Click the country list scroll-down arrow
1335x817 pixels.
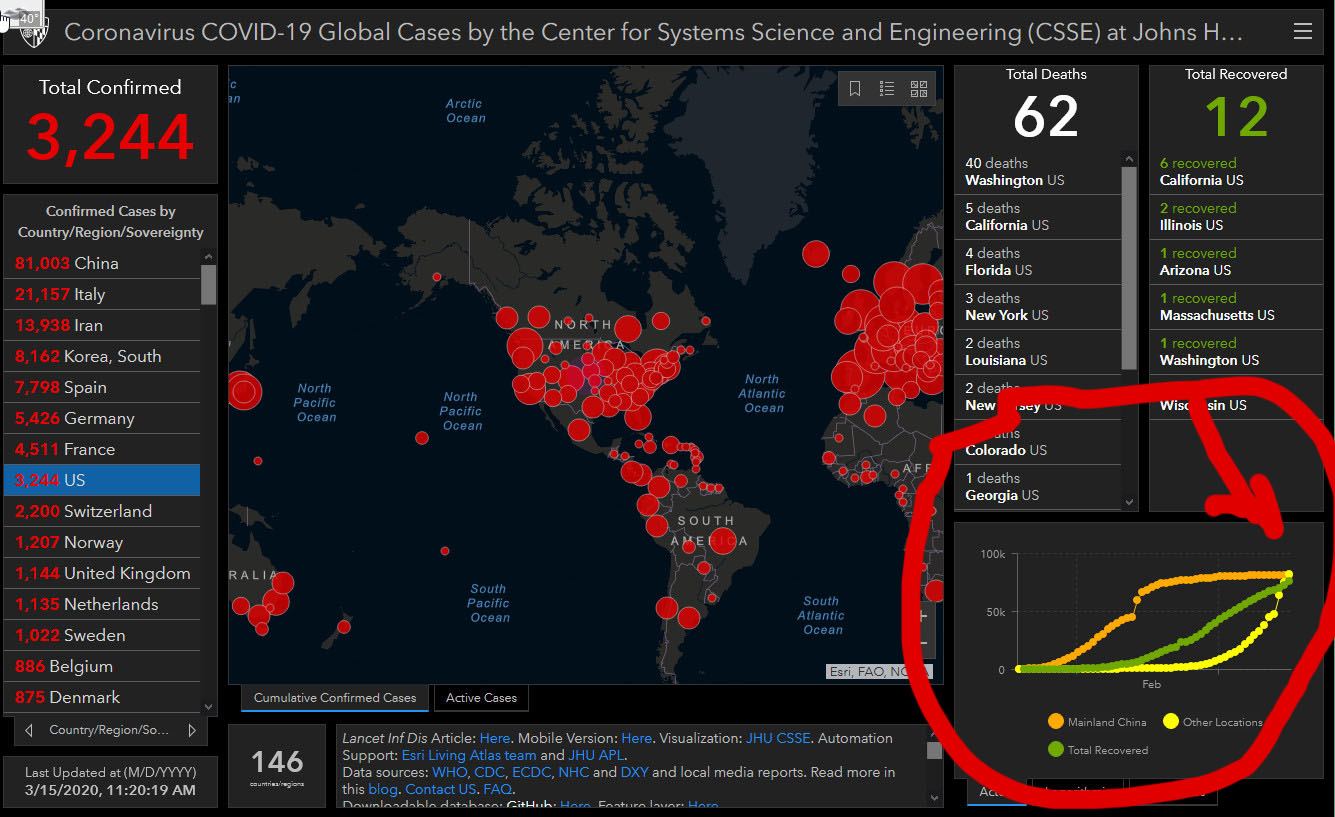click(208, 707)
